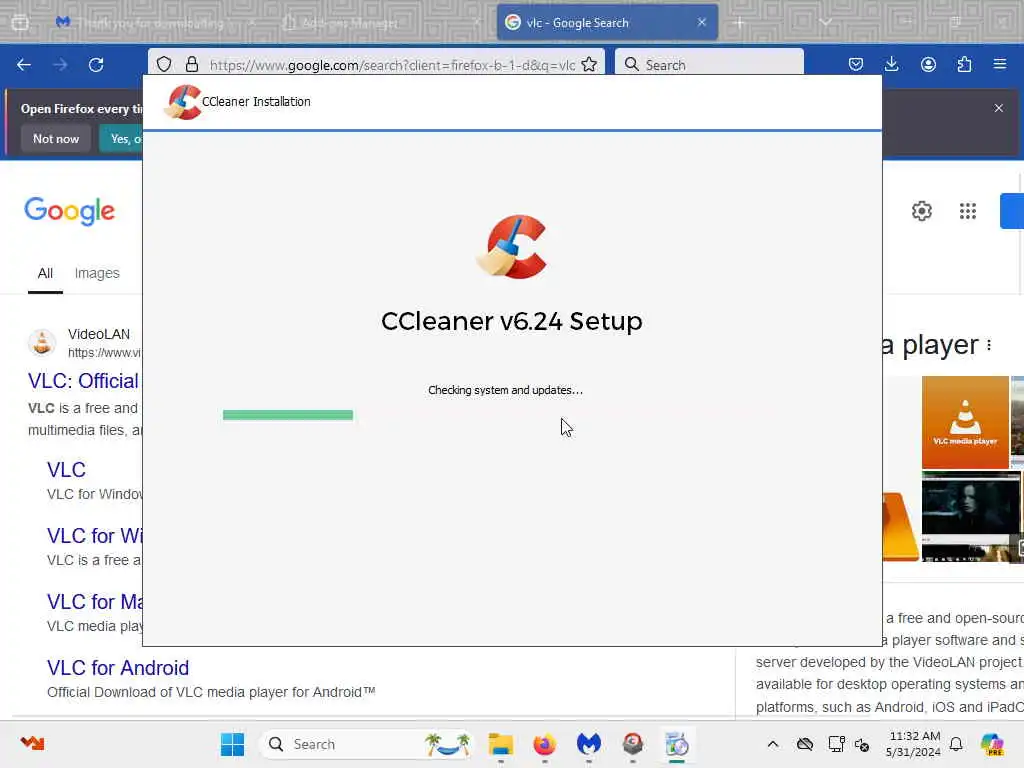Click the taskbar clock showing 11:32 AM
The width and height of the screenshot is (1024, 768).
(914, 744)
